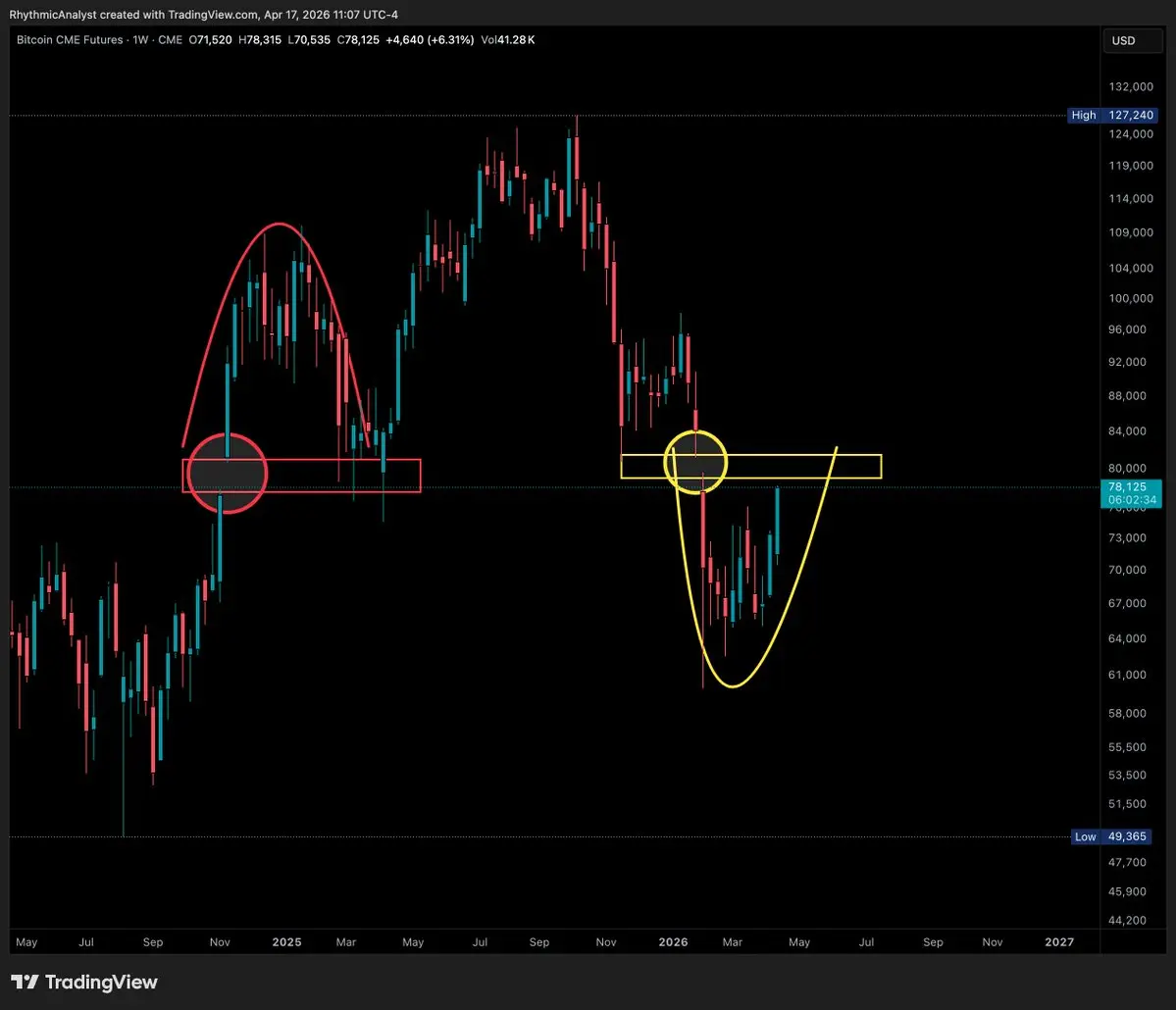The image size is (1176, 1010).
Task: Click the CME exchange label in the header
Action: pyautogui.click(x=171, y=40)
